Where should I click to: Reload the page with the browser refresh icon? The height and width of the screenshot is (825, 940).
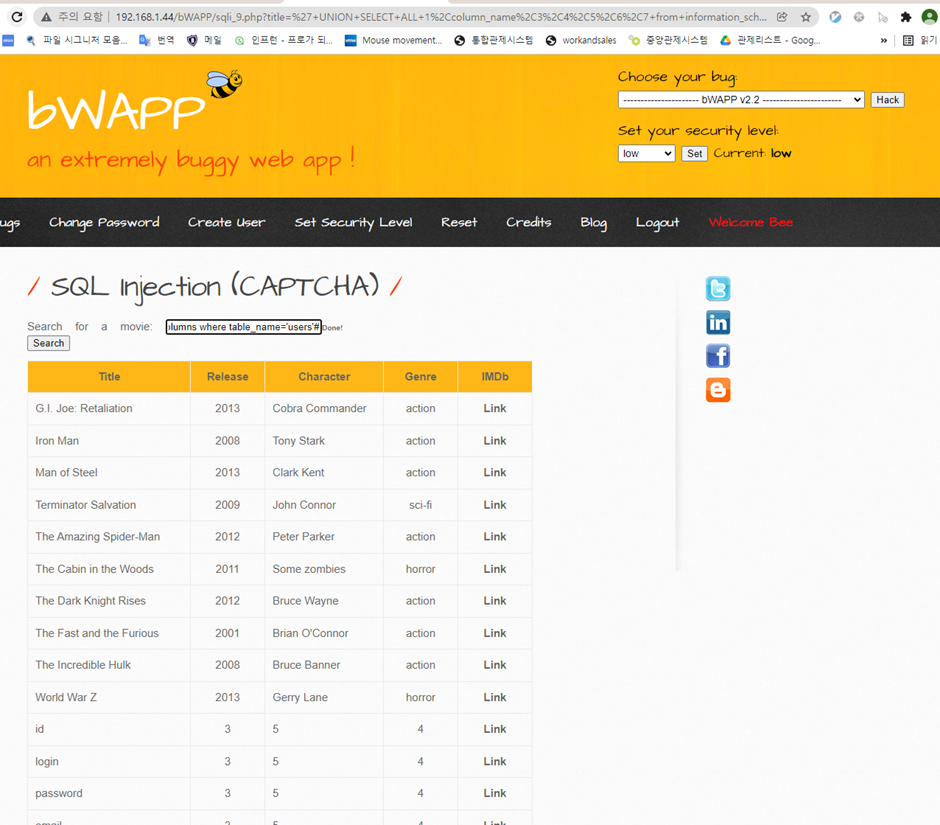[x=17, y=17]
